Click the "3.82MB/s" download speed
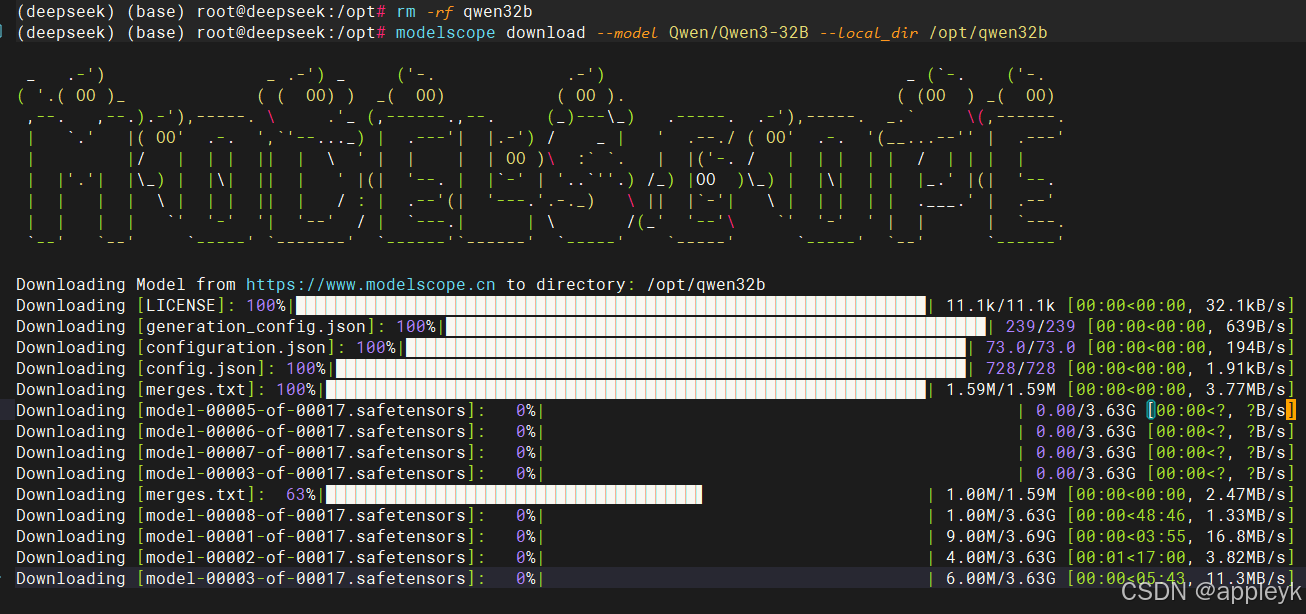This screenshot has width=1306, height=614. coord(1246,558)
